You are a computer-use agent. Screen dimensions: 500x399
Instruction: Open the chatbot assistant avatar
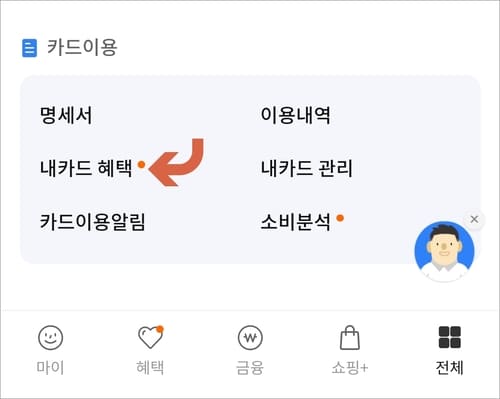(x=444, y=251)
